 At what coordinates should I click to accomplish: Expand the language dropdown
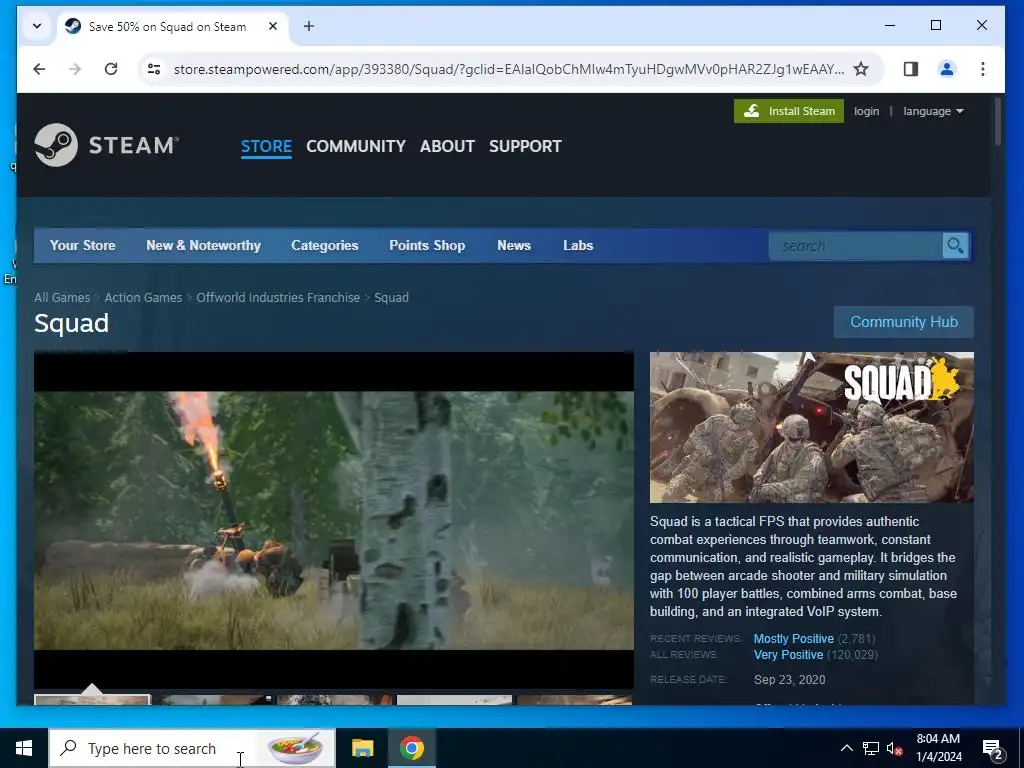tap(933, 111)
